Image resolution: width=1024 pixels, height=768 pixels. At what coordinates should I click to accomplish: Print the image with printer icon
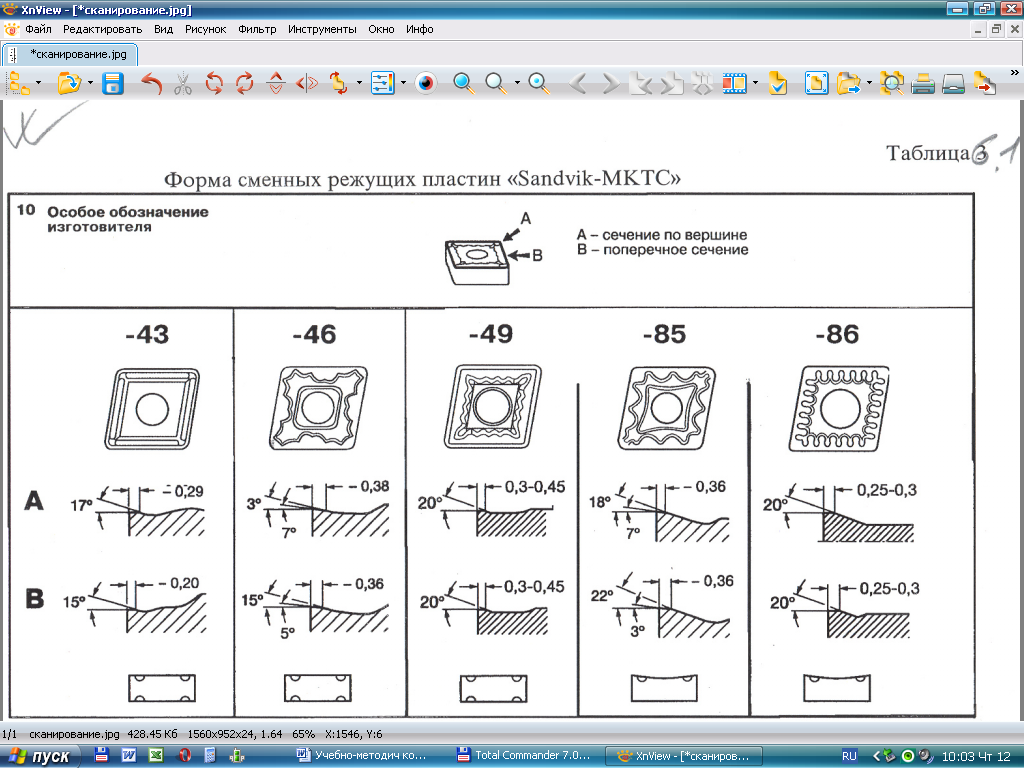pyautogui.click(x=923, y=84)
